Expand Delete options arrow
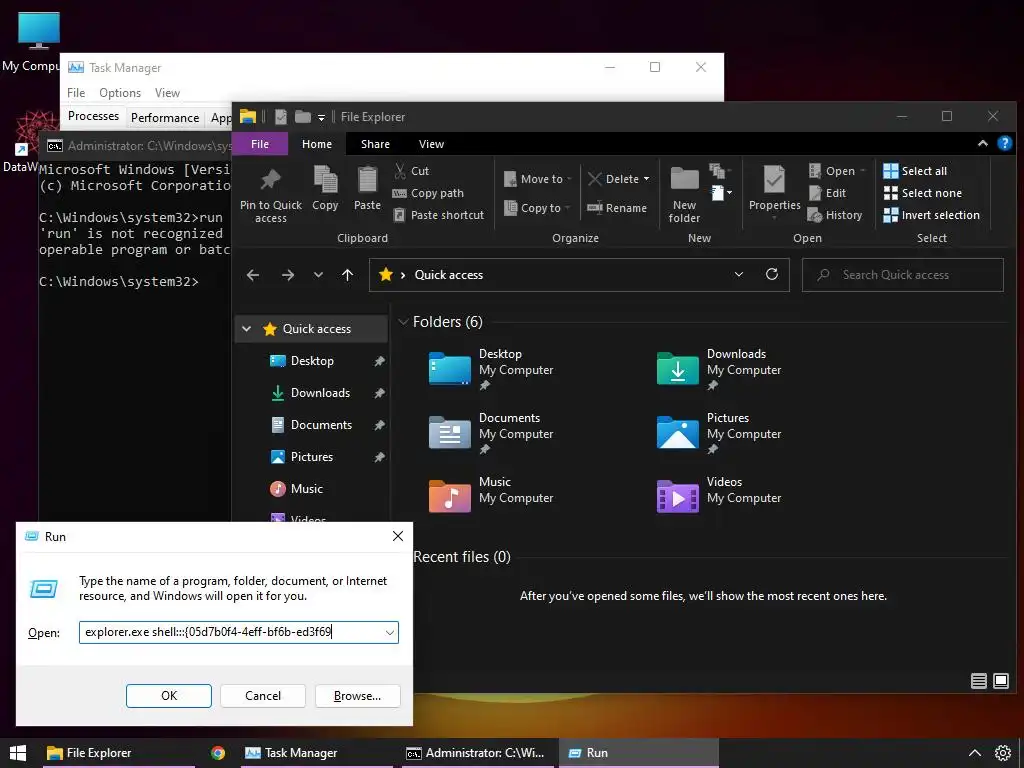 647,179
